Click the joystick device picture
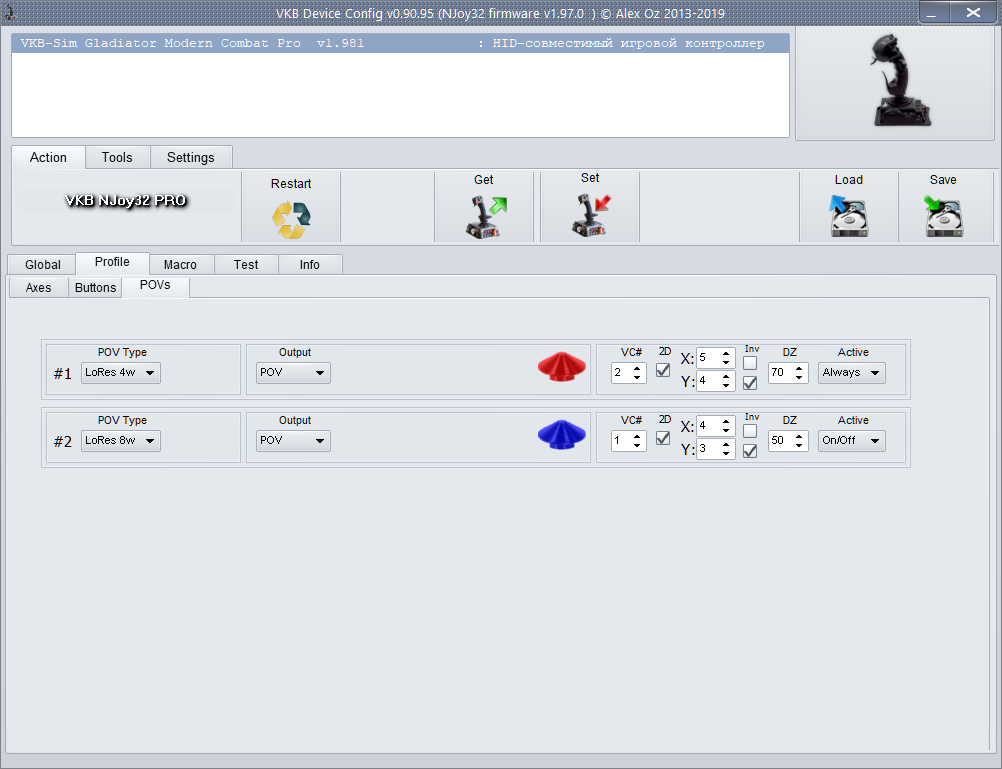Image resolution: width=1002 pixels, height=769 pixels. pos(894,80)
